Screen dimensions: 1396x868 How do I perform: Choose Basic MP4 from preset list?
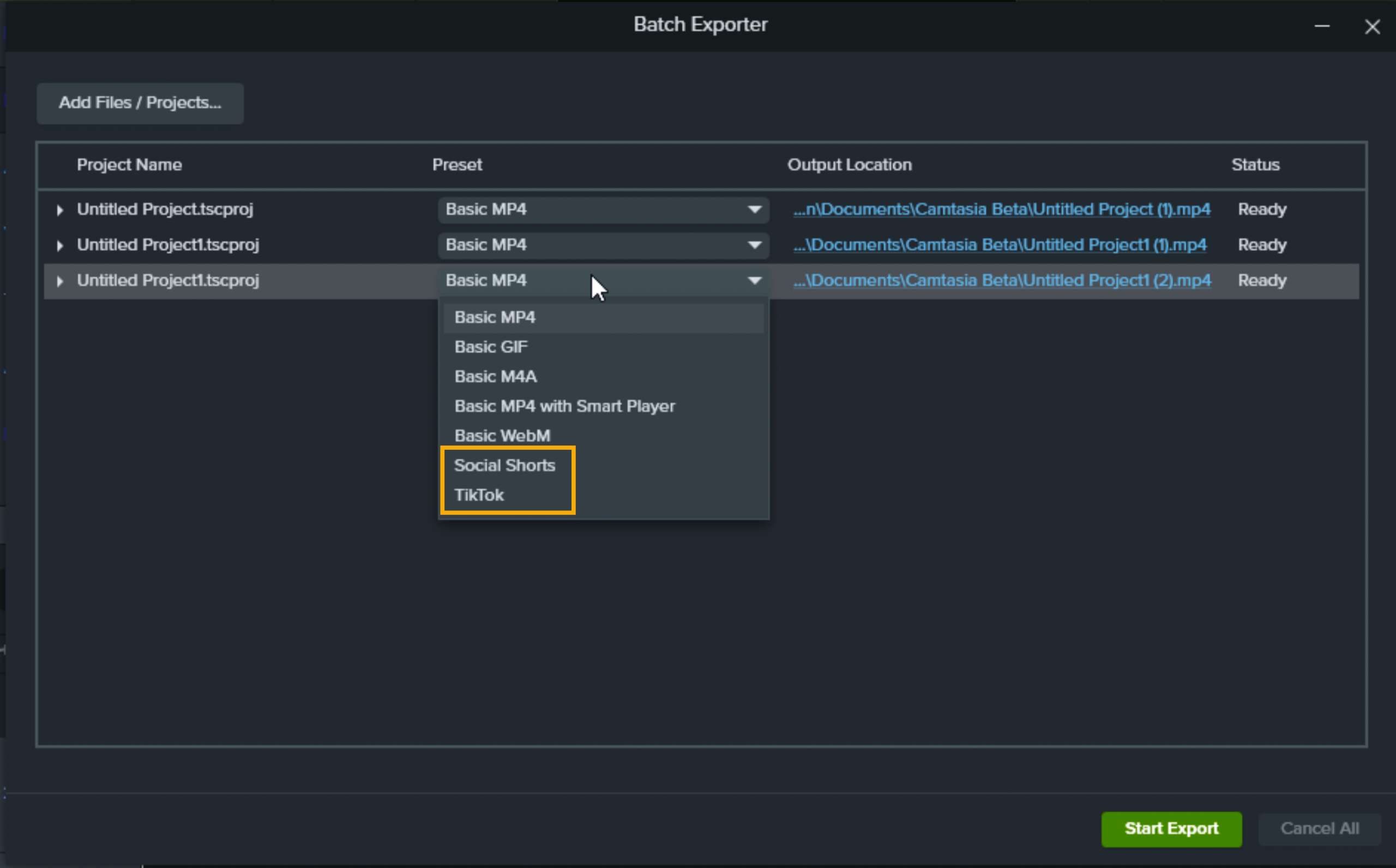(603, 317)
